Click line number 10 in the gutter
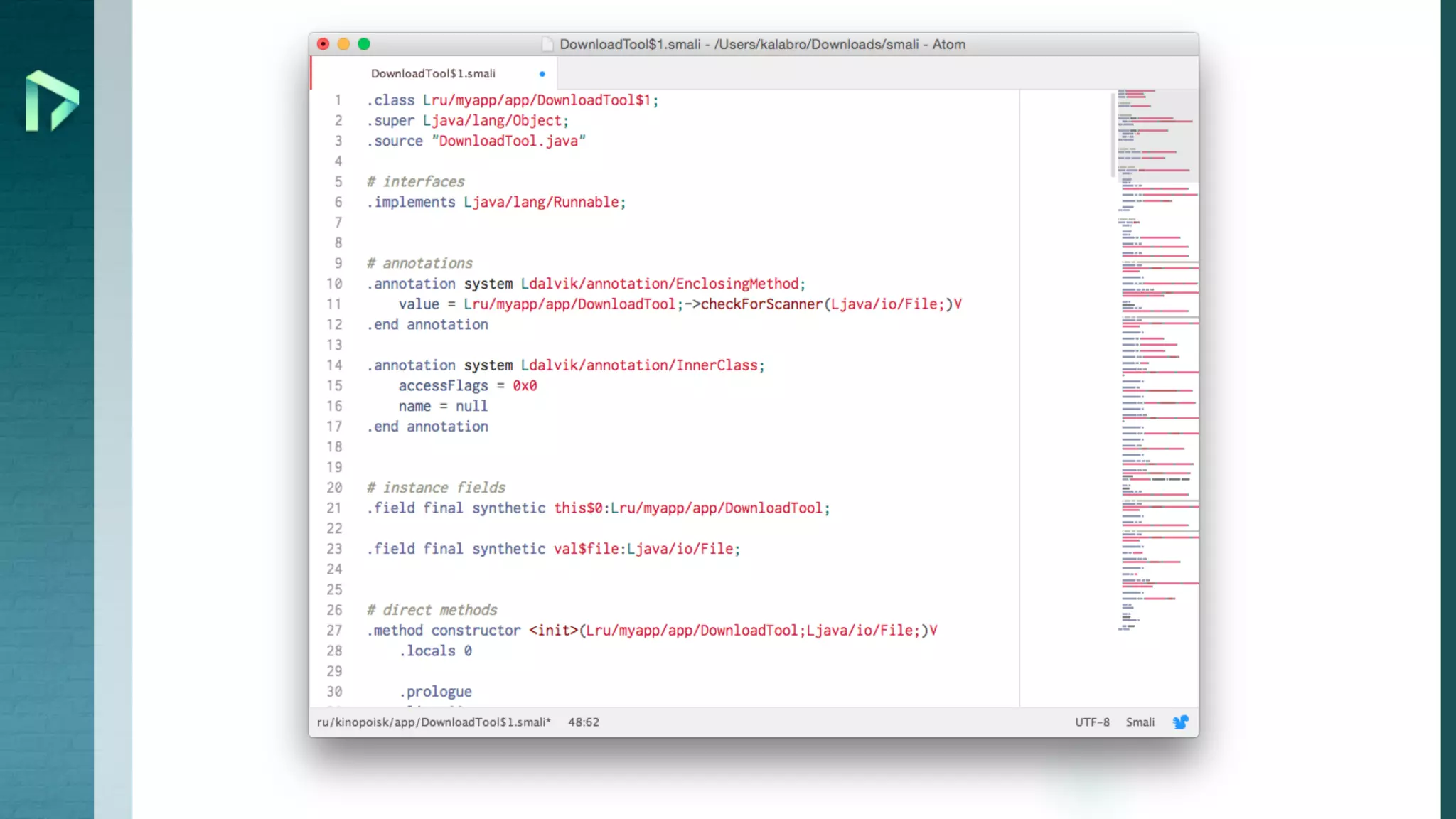Image resolution: width=1456 pixels, height=819 pixels. click(334, 284)
